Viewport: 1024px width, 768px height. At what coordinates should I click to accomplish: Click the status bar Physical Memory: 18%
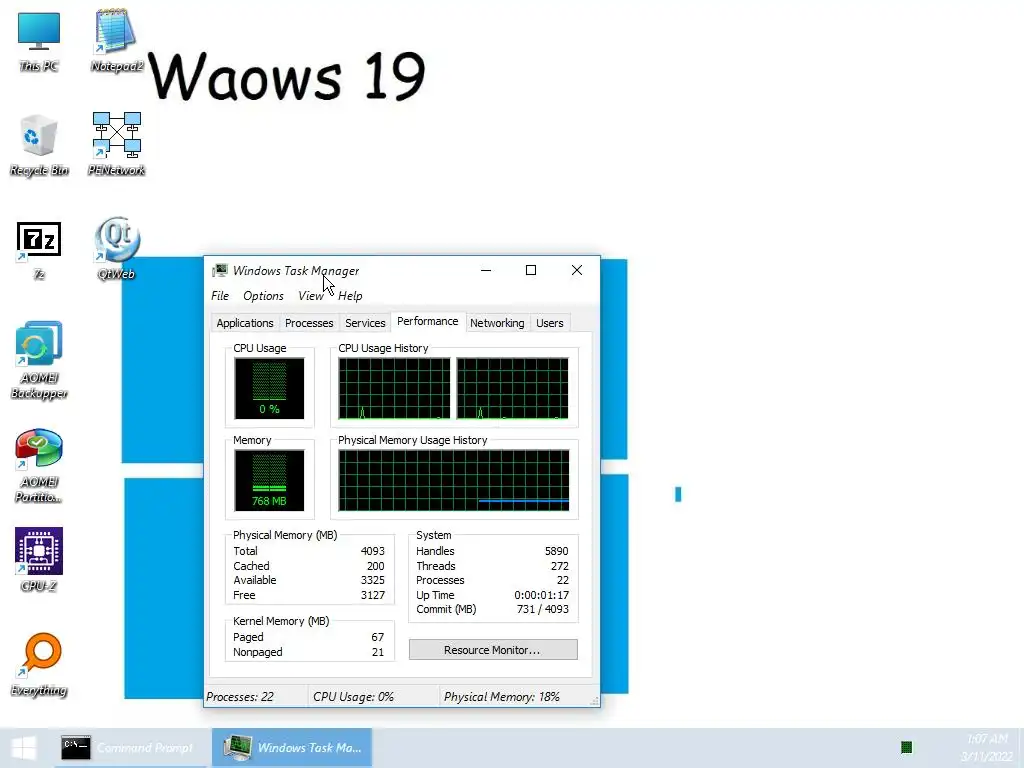click(x=502, y=697)
